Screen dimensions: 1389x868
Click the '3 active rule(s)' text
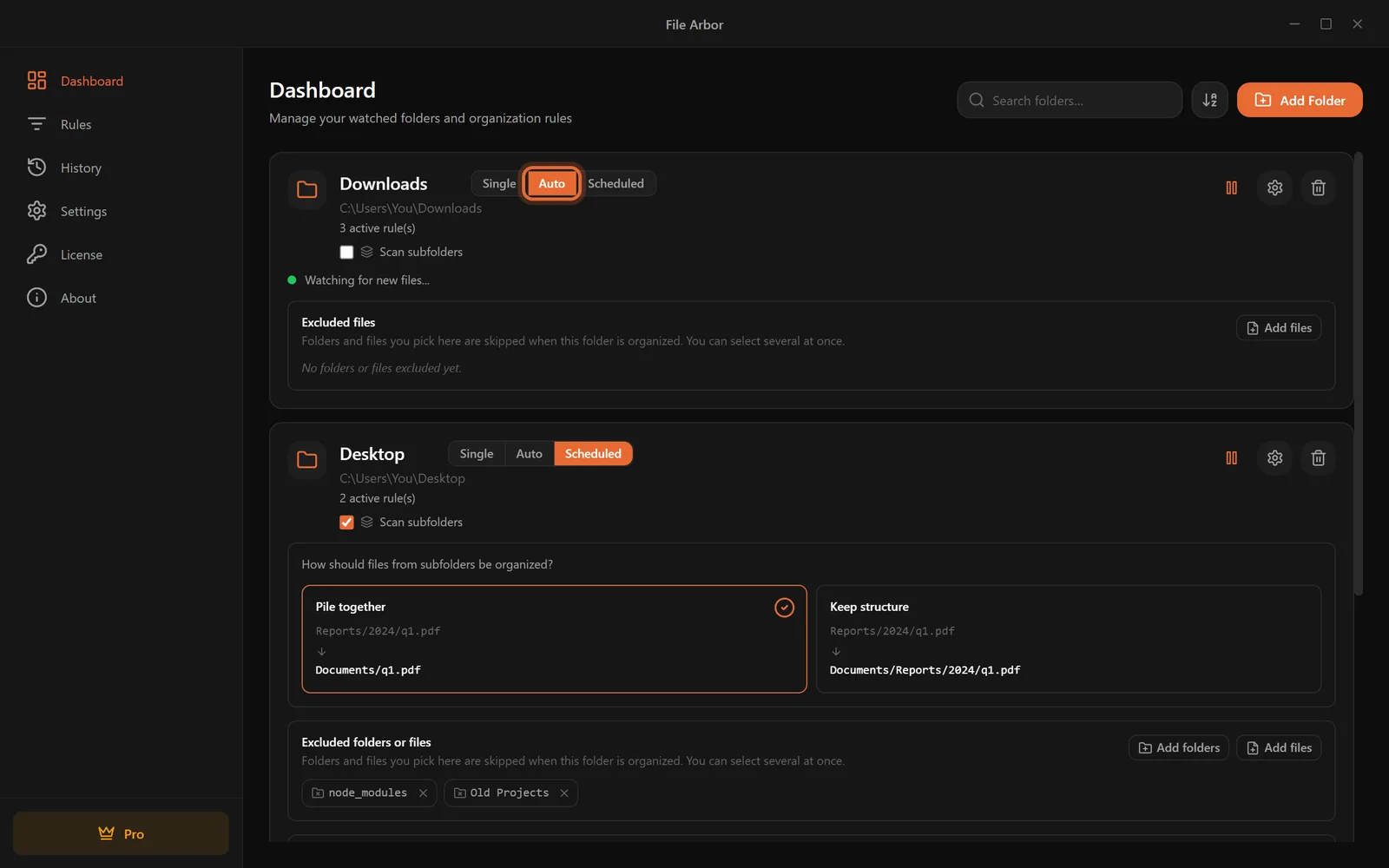(378, 228)
